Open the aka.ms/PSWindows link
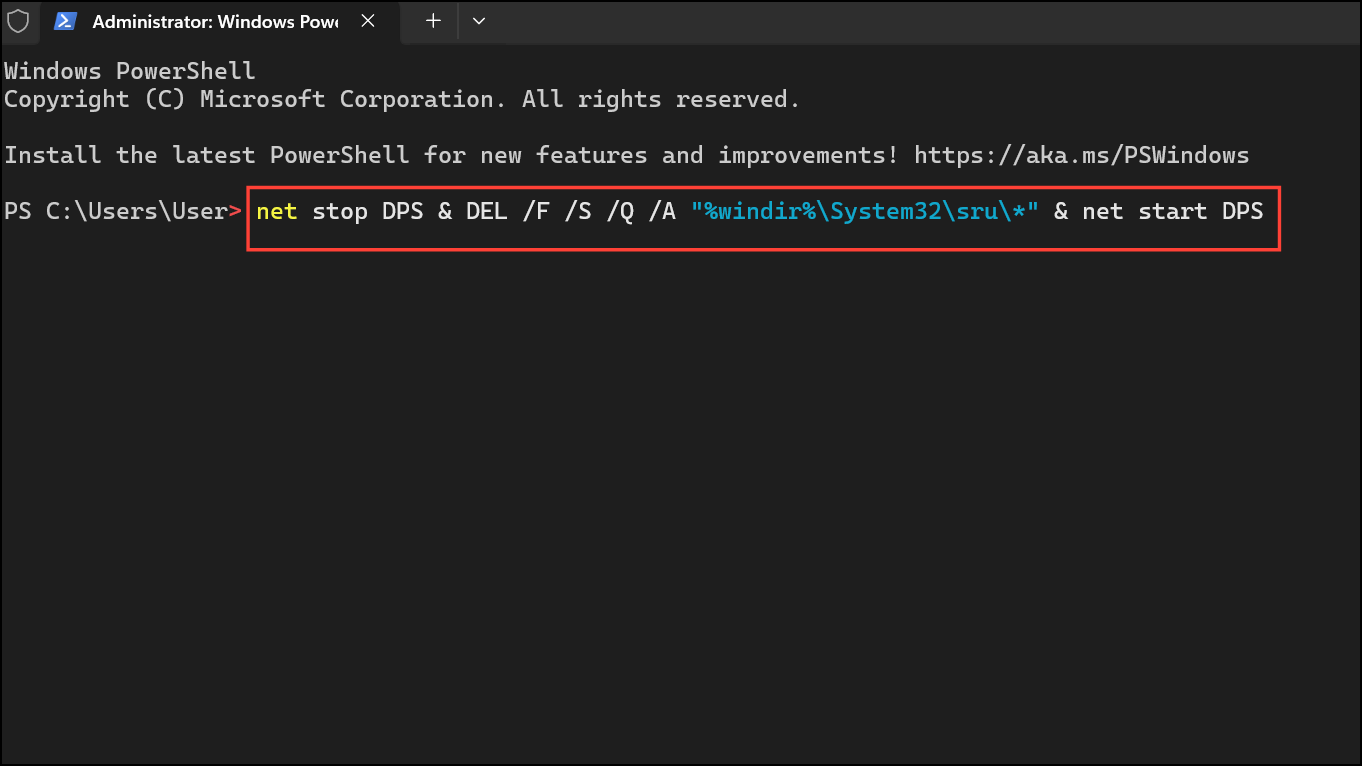 click(1082, 155)
